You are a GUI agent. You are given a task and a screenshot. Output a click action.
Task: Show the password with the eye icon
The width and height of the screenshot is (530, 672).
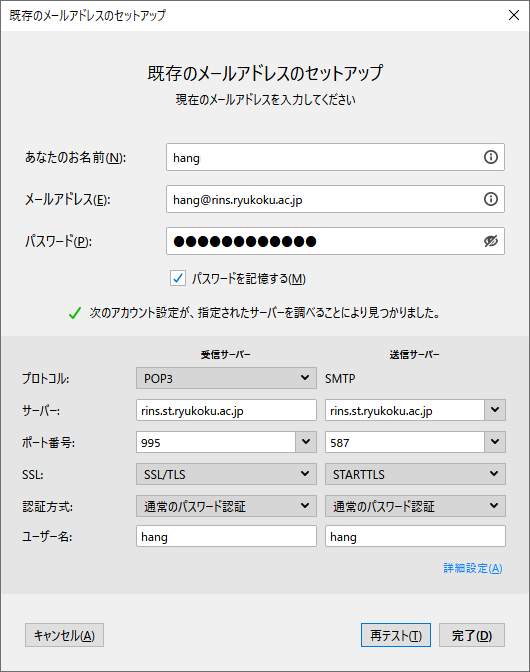(491, 241)
